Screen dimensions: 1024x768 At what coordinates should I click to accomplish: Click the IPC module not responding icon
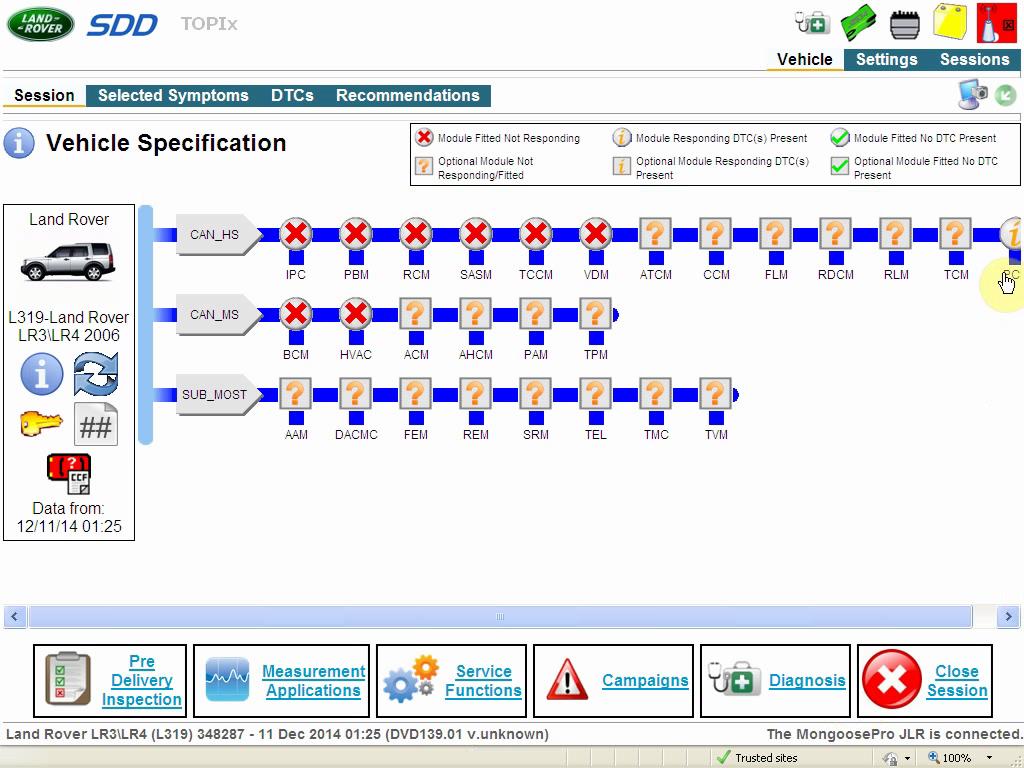295,235
